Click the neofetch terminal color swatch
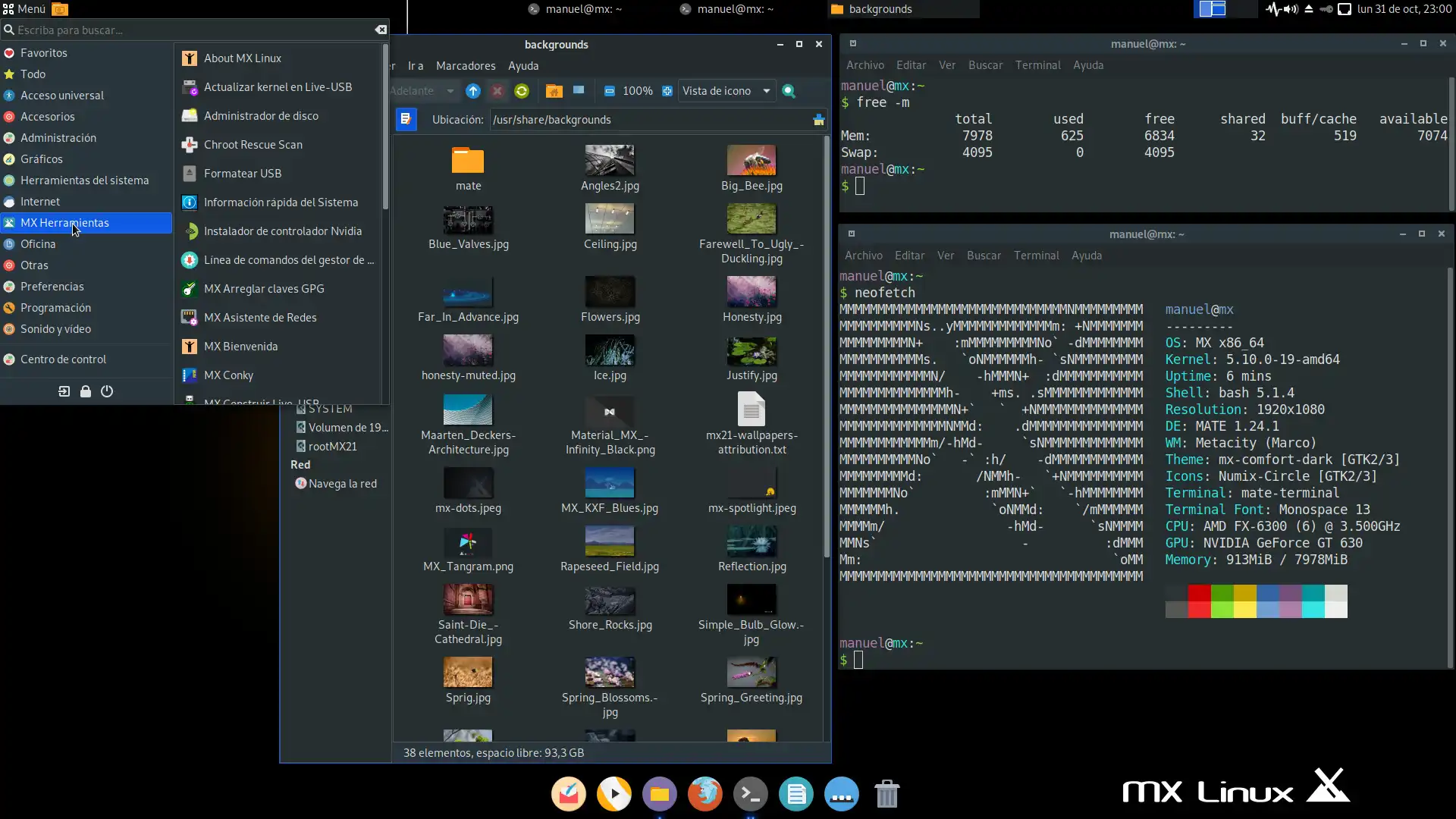This screenshot has width=1456, height=819. [1255, 600]
